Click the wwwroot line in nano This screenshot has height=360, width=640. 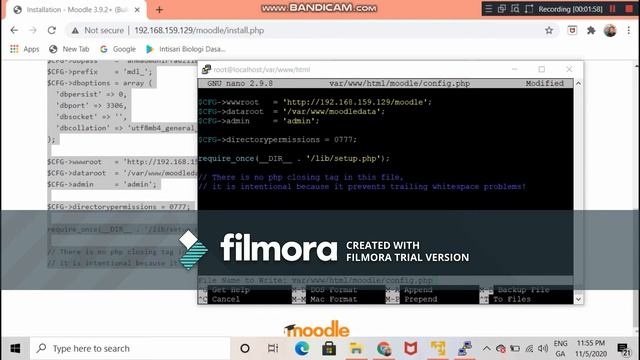[315, 102]
